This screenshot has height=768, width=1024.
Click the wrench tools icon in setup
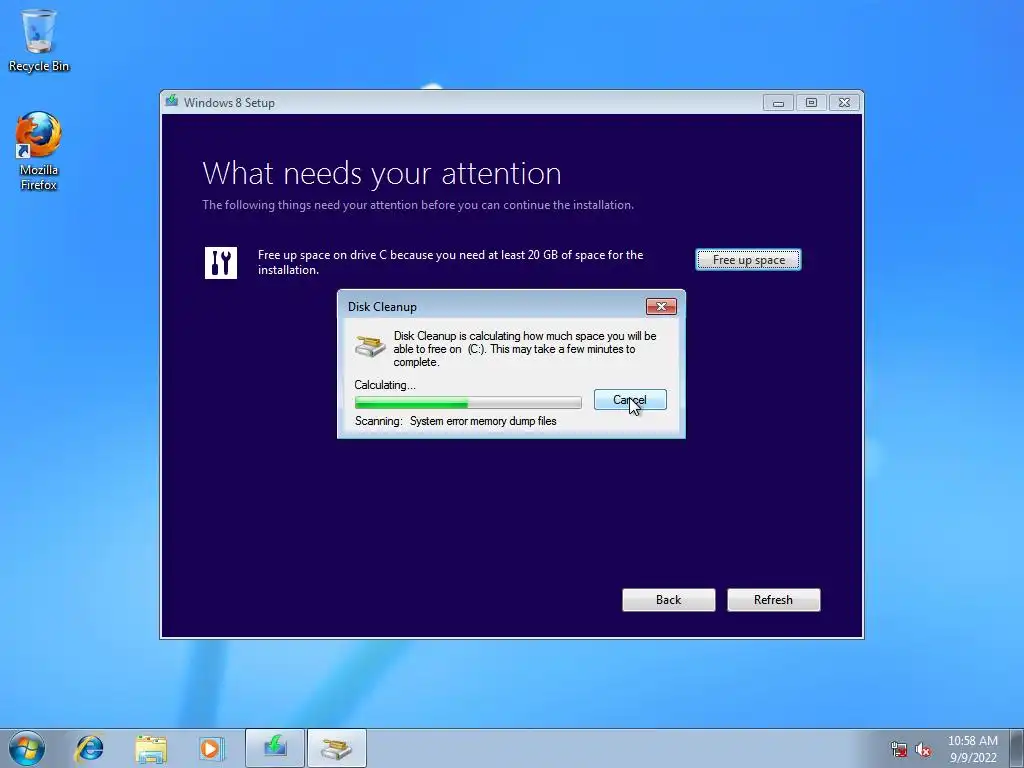[x=221, y=263]
